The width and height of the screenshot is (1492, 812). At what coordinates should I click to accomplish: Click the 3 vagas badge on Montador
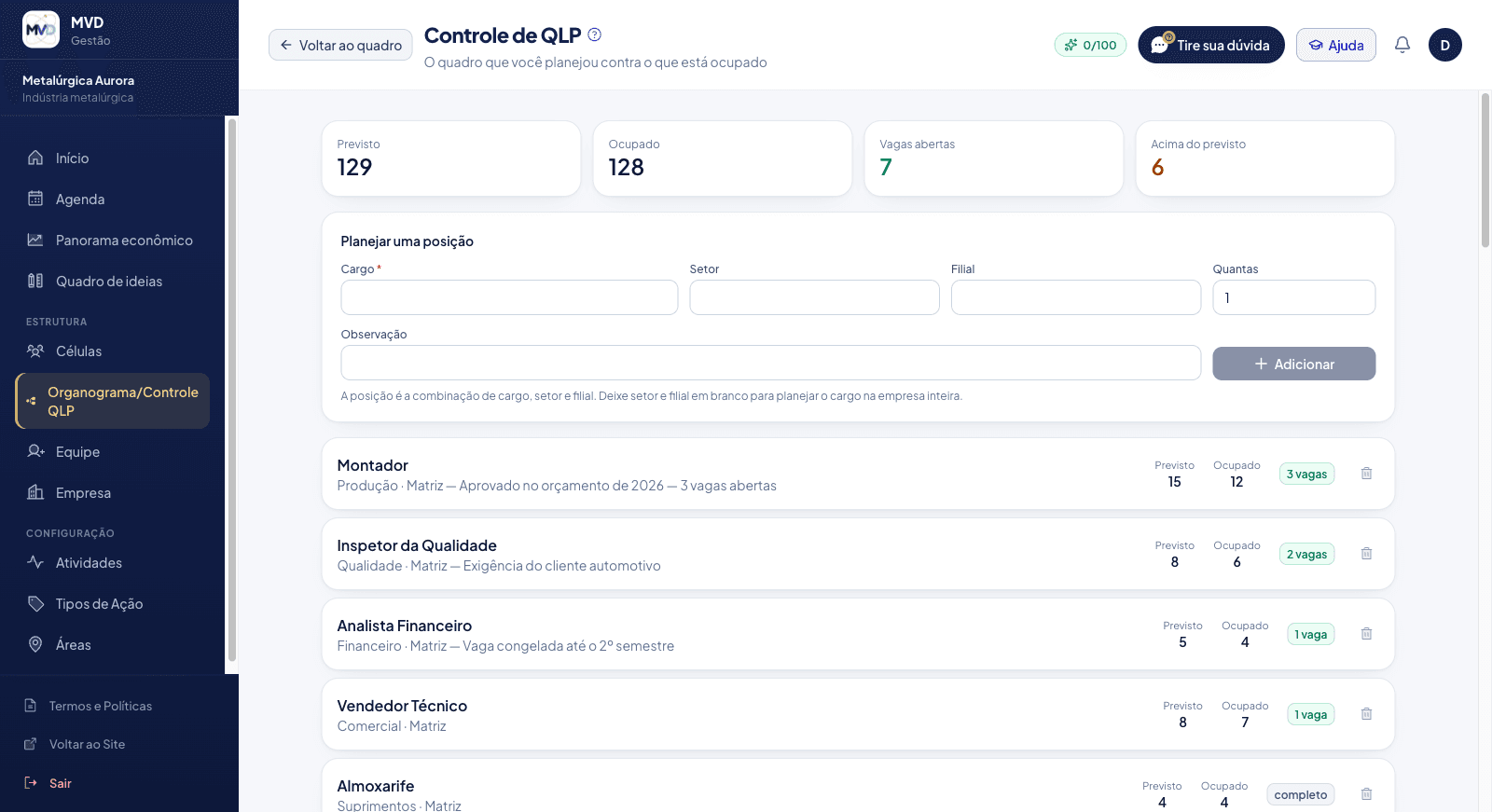click(1306, 474)
